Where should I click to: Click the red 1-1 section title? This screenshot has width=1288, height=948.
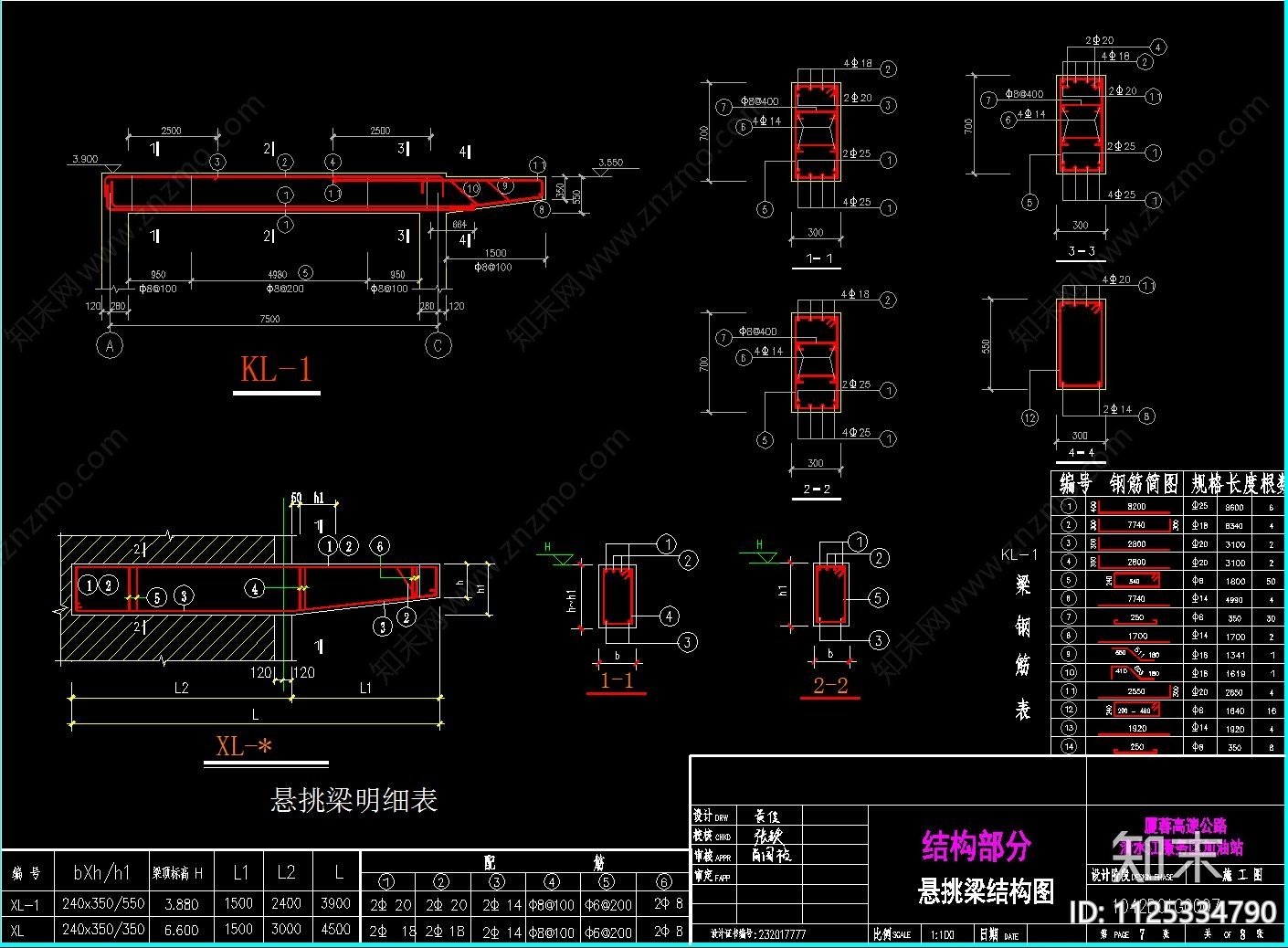click(x=617, y=680)
